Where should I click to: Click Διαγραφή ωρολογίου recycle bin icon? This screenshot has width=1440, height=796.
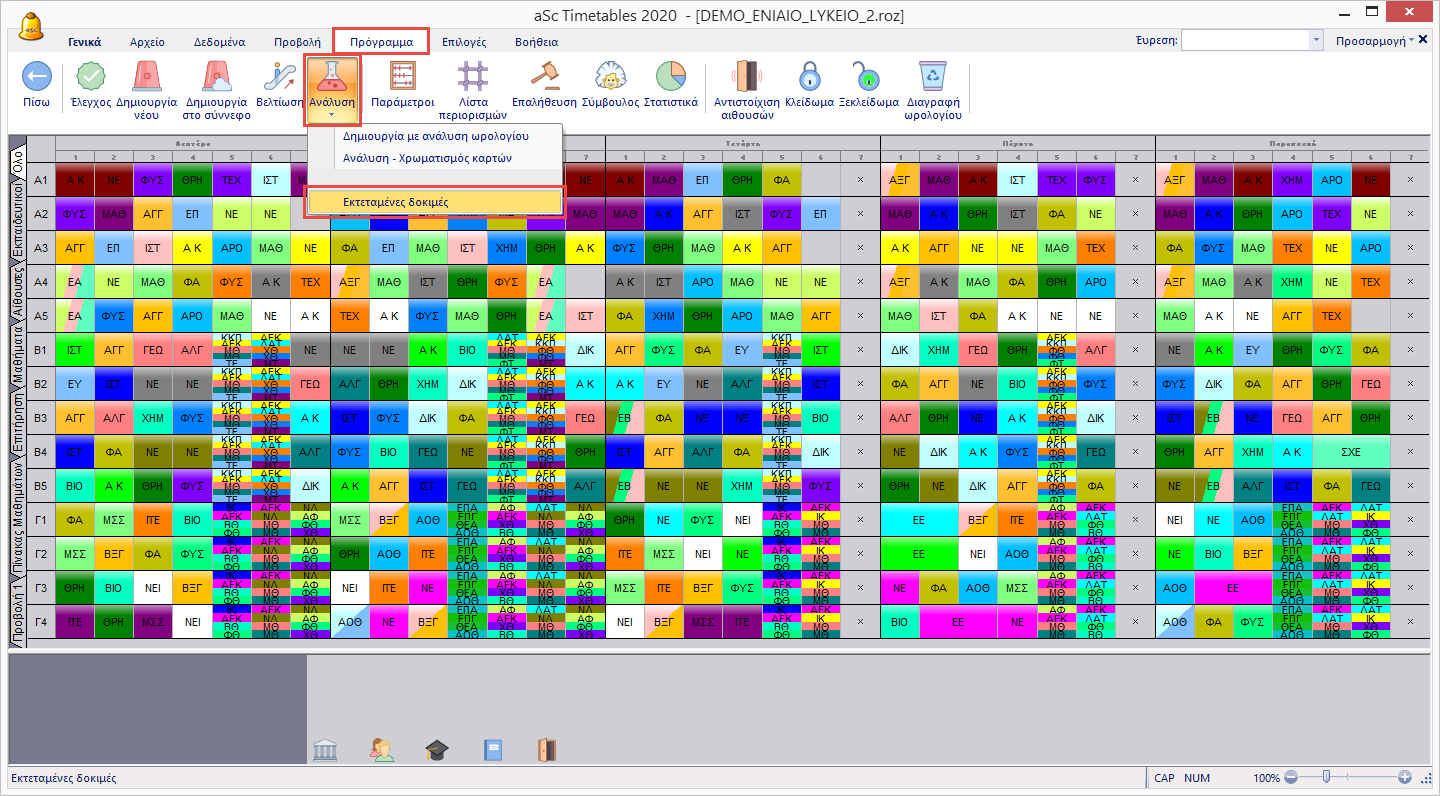pos(932,77)
